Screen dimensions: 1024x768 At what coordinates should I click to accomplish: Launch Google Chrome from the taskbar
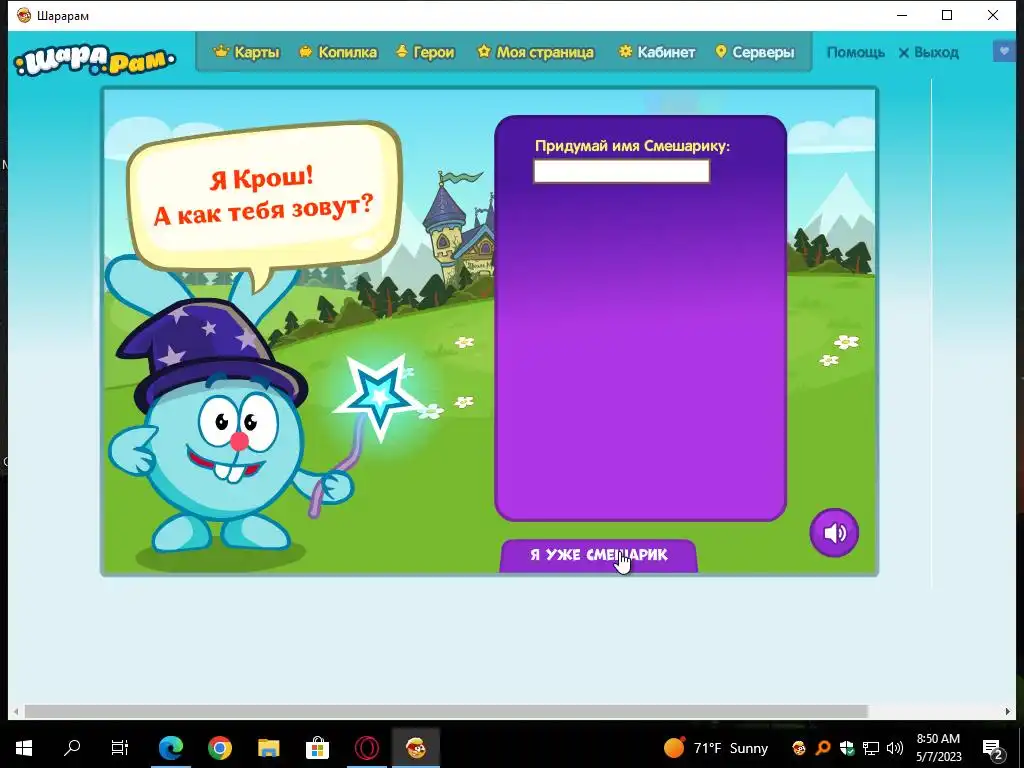[x=219, y=747]
